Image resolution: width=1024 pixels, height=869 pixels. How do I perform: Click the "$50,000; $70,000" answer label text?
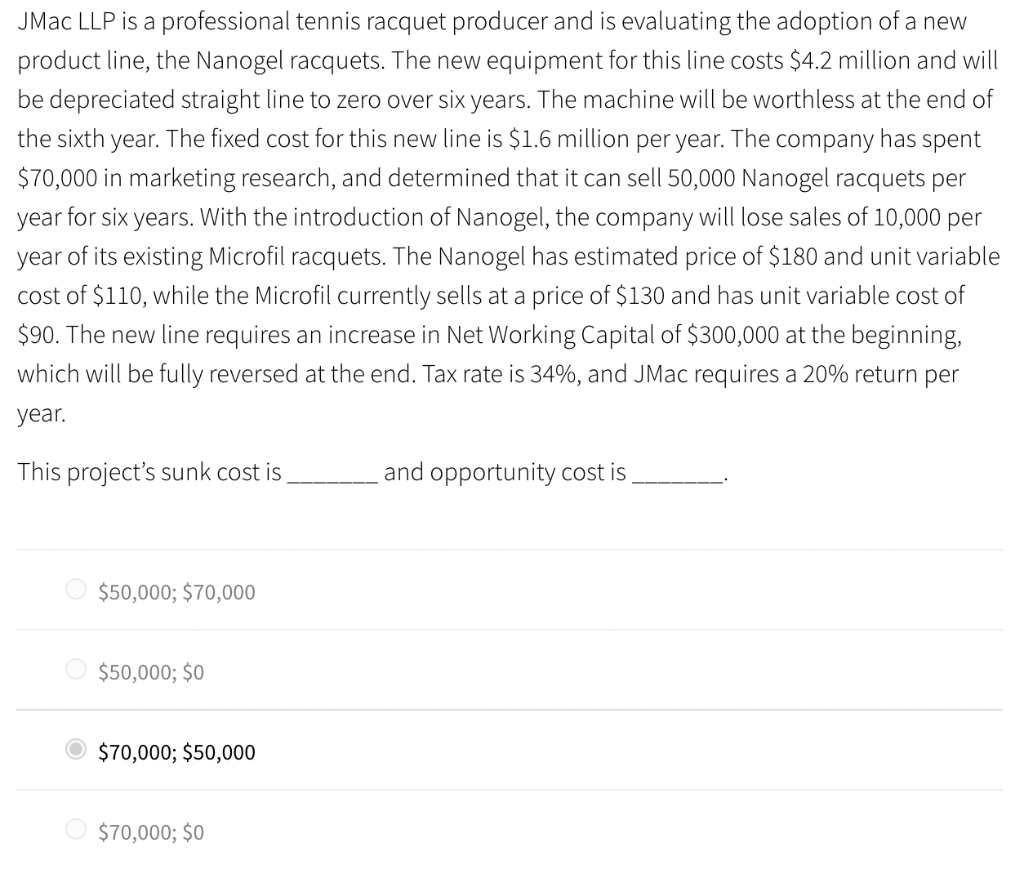(x=177, y=592)
